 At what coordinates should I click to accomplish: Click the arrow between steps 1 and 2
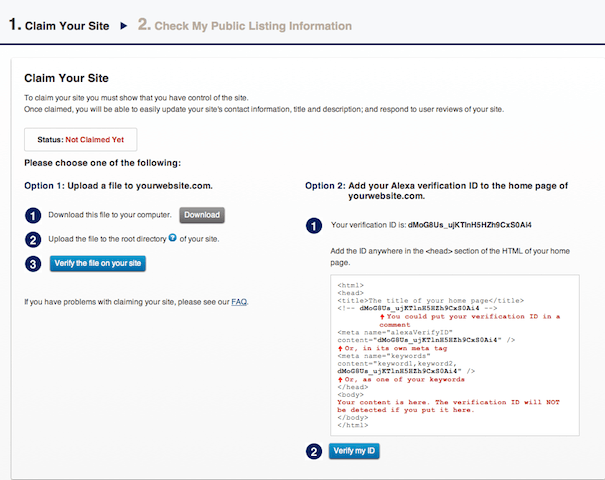point(123,26)
